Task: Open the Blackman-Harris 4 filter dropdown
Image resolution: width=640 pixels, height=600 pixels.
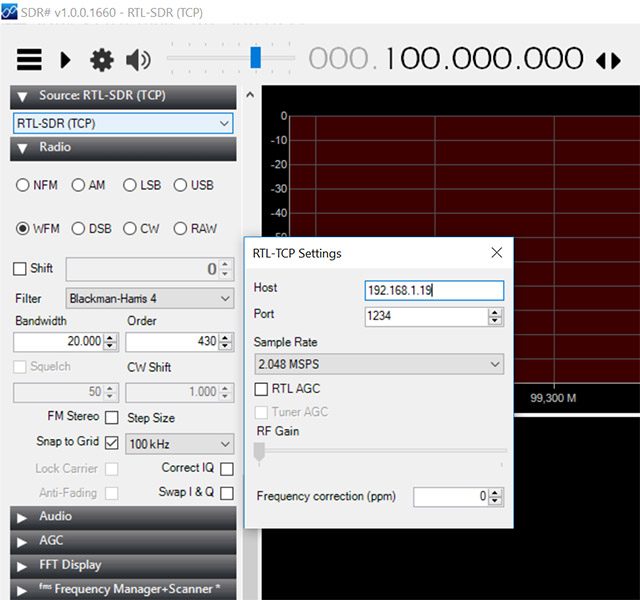Action: pyautogui.click(x=150, y=298)
